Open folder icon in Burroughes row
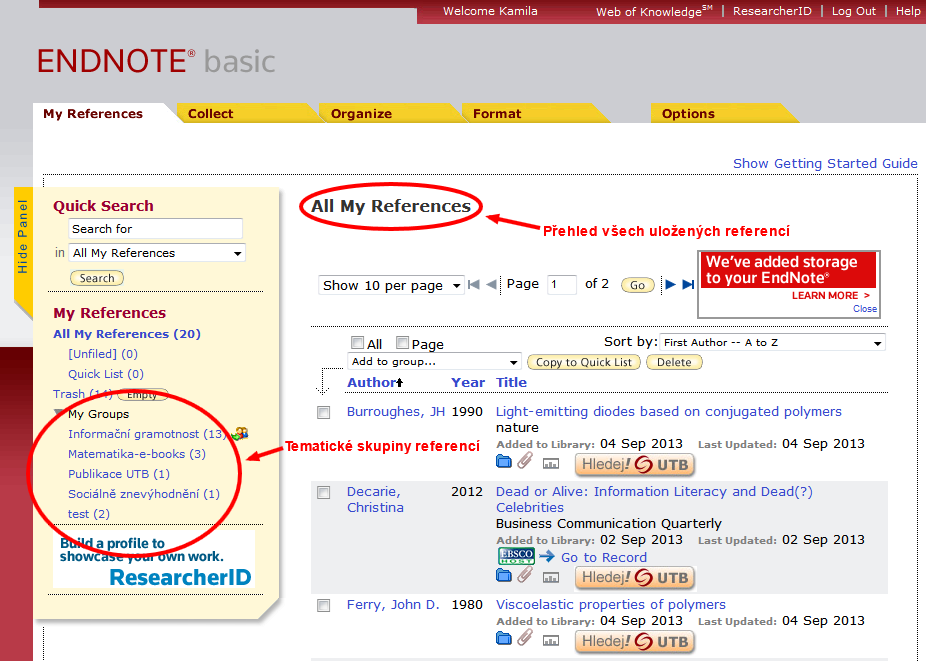 (504, 461)
